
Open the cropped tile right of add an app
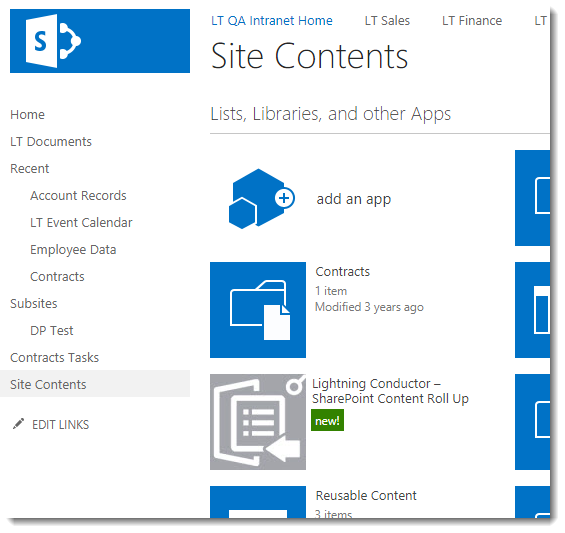click(532, 198)
